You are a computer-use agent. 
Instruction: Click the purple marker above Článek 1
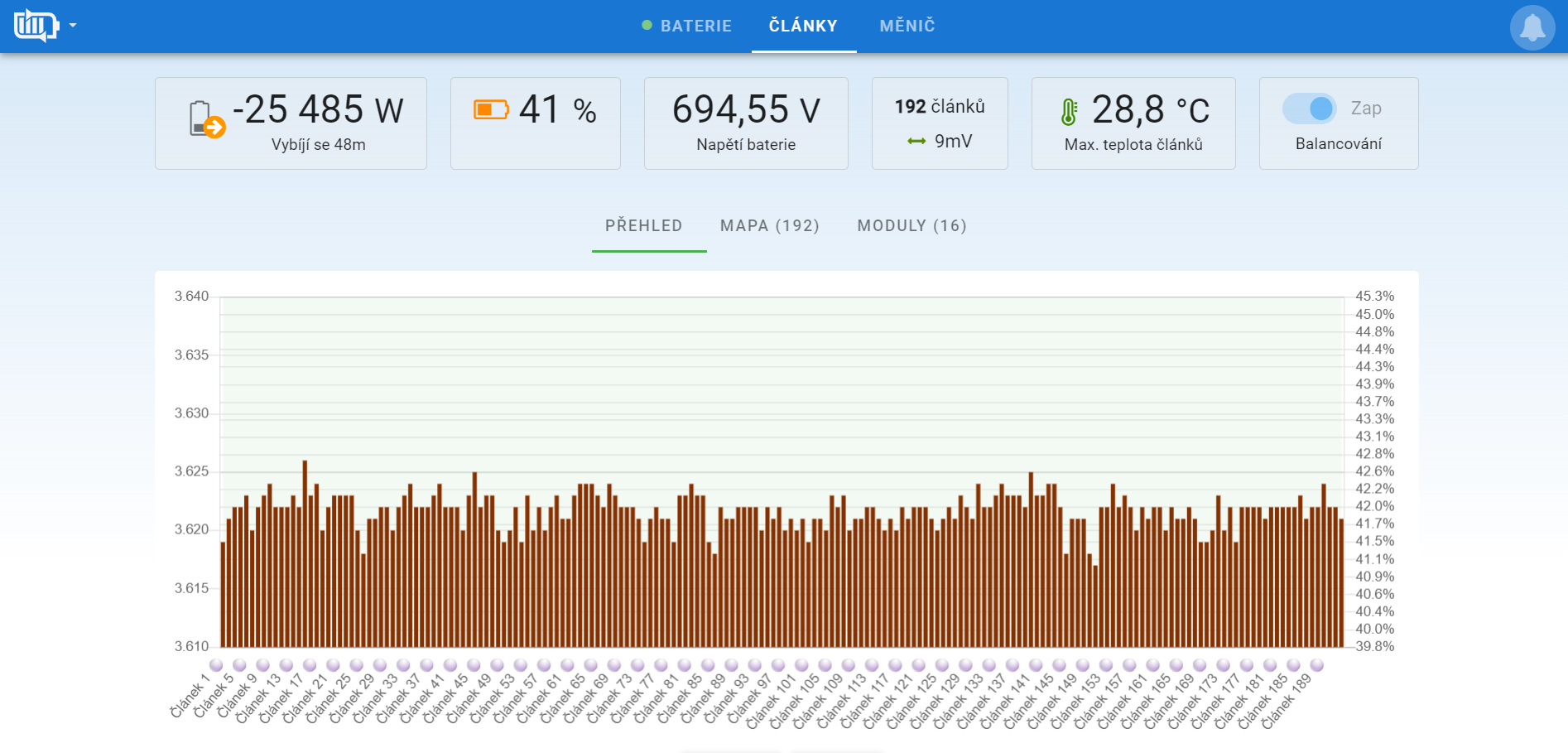pyautogui.click(x=217, y=665)
